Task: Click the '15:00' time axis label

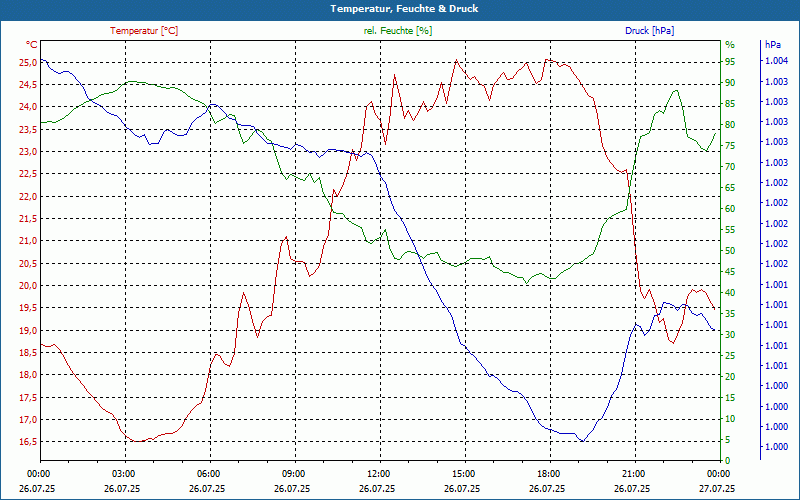Action: pyautogui.click(x=462, y=474)
